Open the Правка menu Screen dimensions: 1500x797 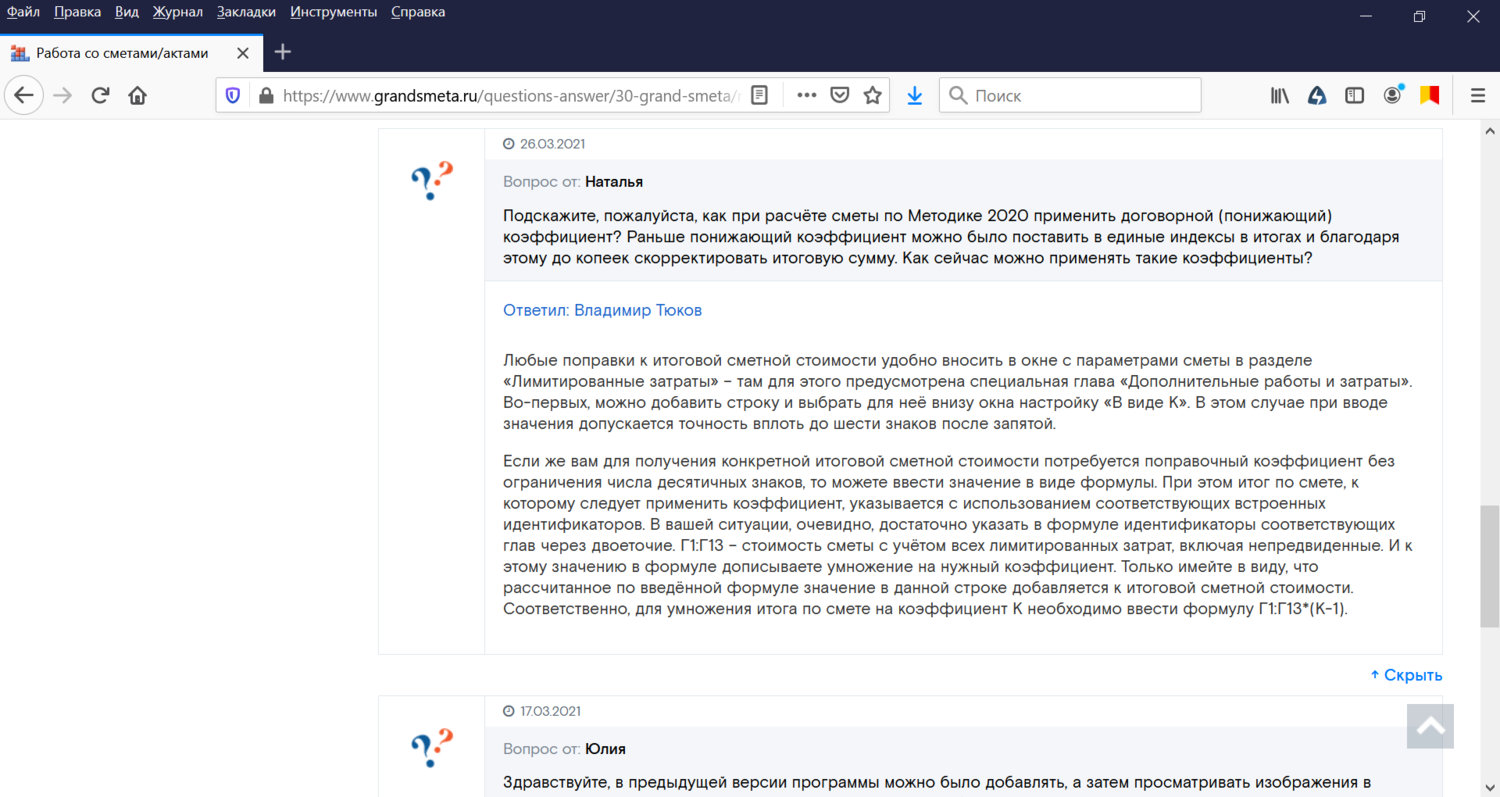click(78, 12)
